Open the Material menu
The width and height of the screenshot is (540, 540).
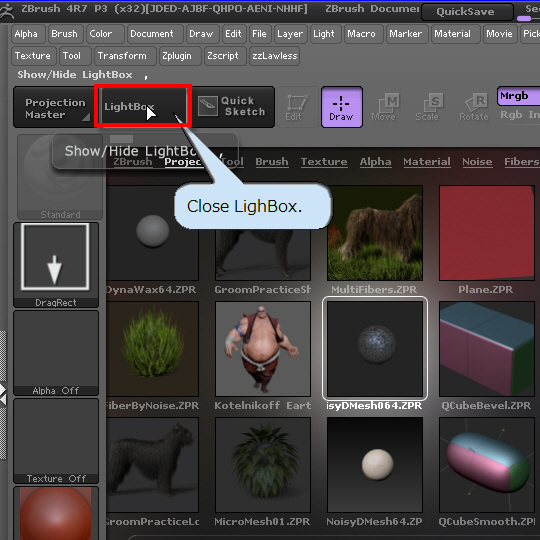pyautogui.click(x=455, y=34)
